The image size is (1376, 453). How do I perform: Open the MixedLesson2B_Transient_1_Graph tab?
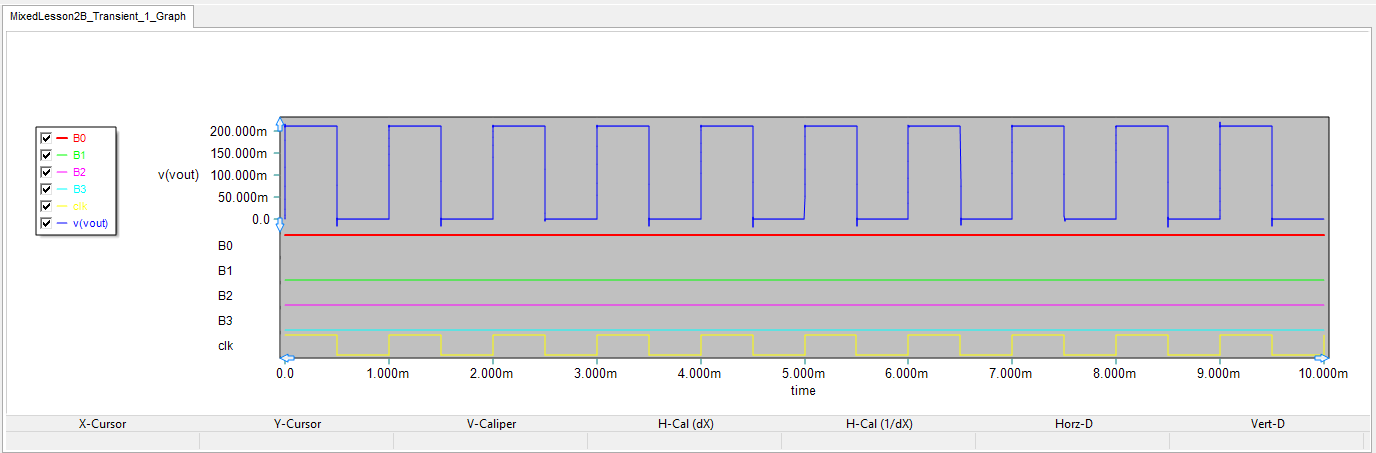click(98, 17)
